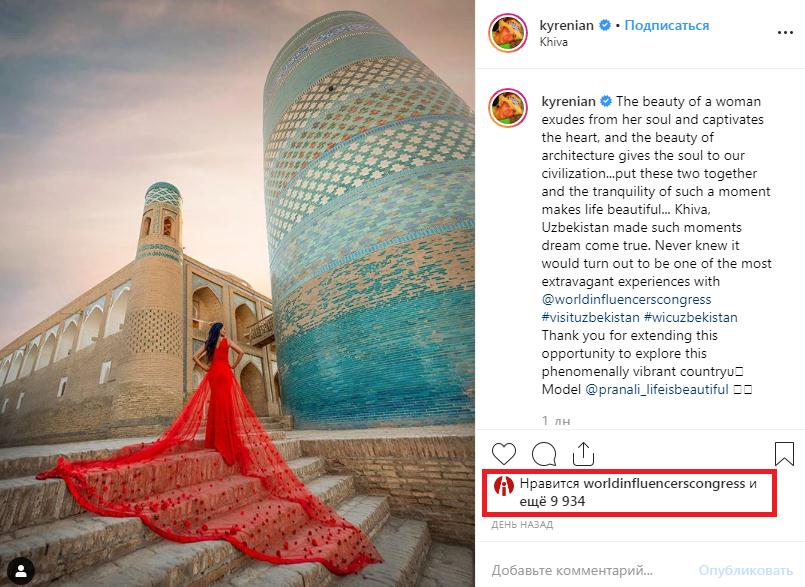Save post with the bookmark icon
This screenshot has height=587, width=805.
pos(784,454)
